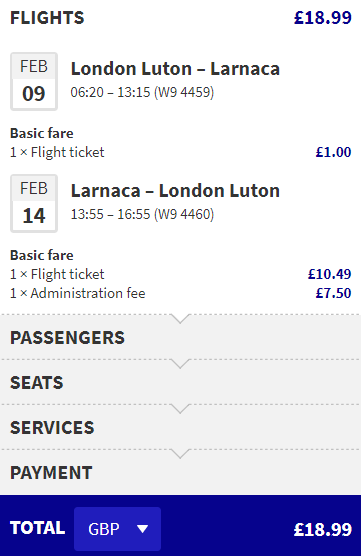The width and height of the screenshot is (361, 556).
Task: Click the W9 4460 flight time details
Action: tap(142, 215)
